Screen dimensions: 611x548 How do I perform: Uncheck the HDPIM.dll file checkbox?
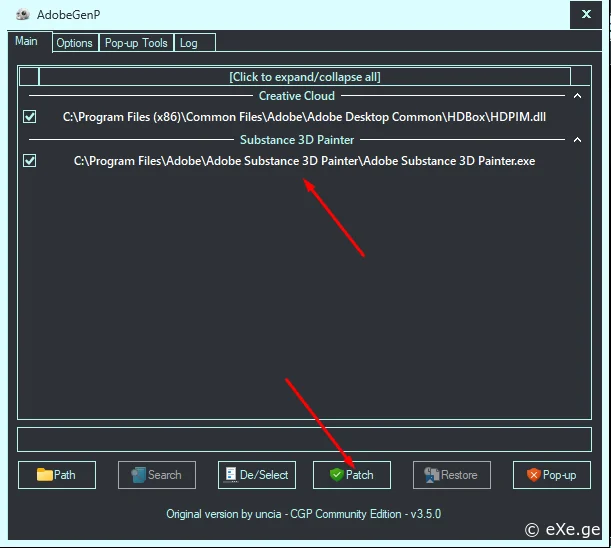coord(30,117)
